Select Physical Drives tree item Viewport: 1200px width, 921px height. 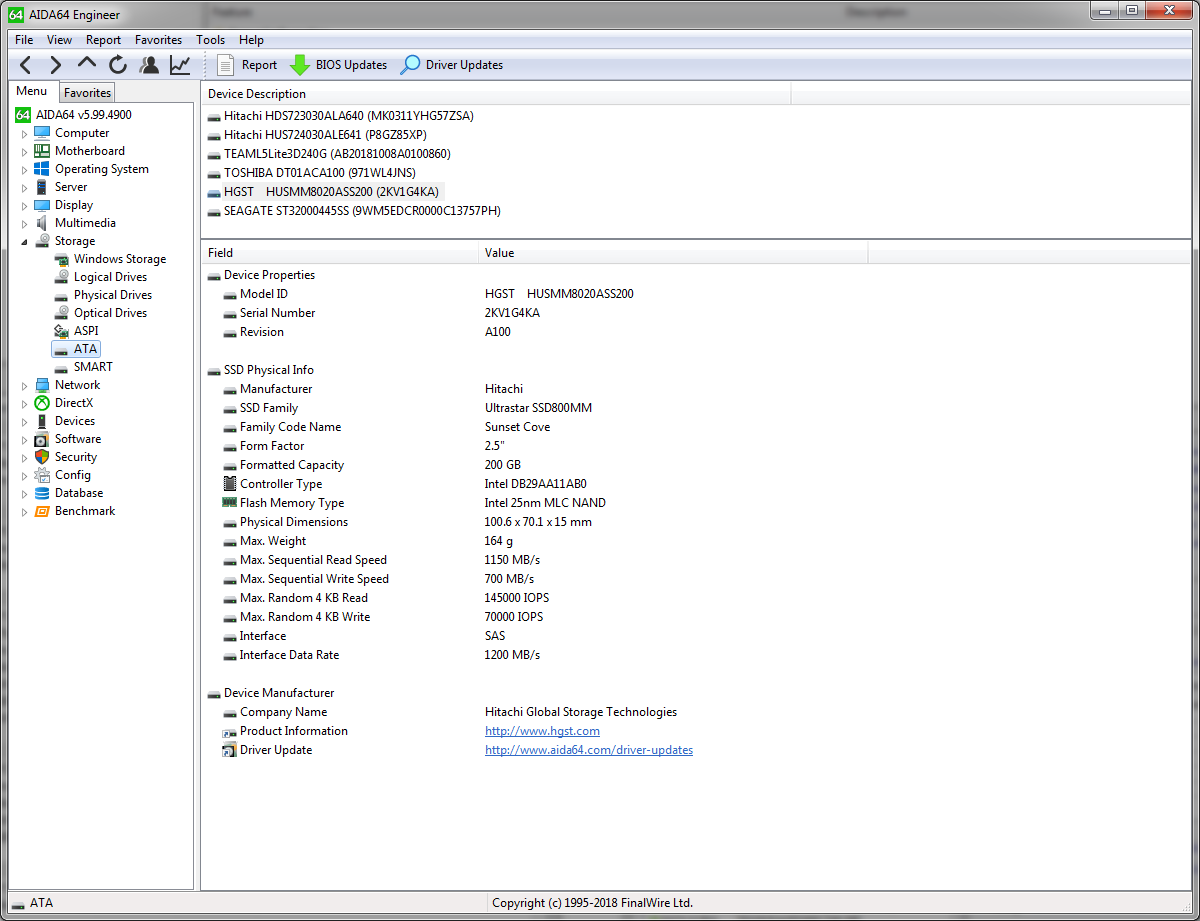(x=113, y=295)
